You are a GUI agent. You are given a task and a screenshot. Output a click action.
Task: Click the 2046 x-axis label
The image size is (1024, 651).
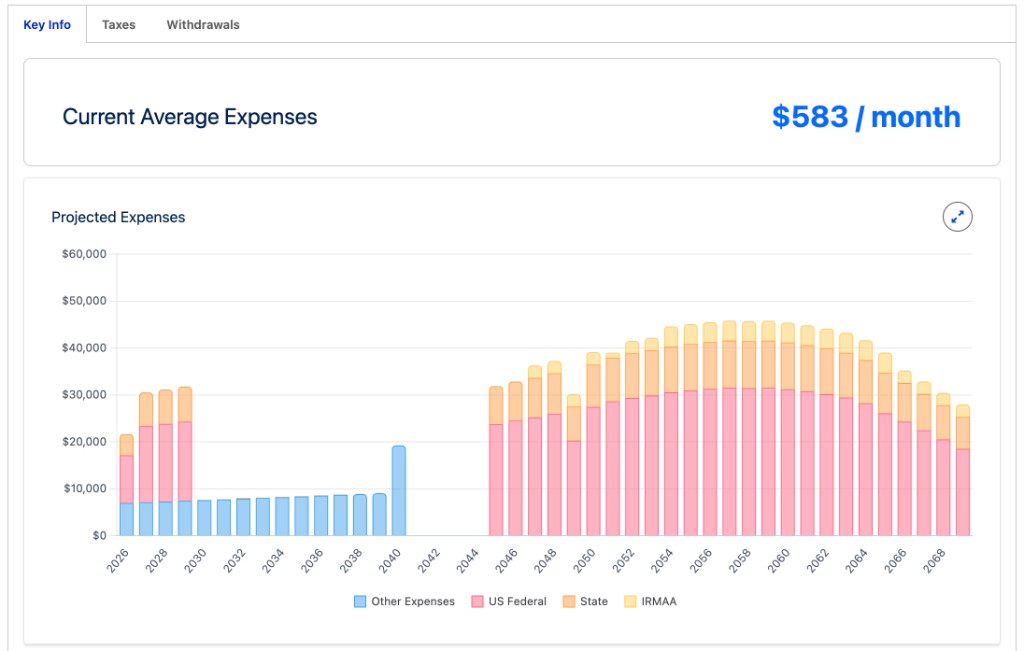pyautogui.click(x=506, y=561)
